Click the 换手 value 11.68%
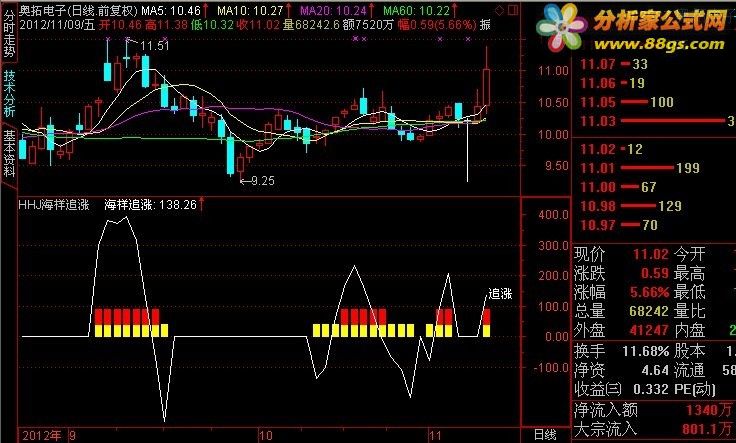The width and height of the screenshot is (736, 443). pyautogui.click(x=645, y=351)
